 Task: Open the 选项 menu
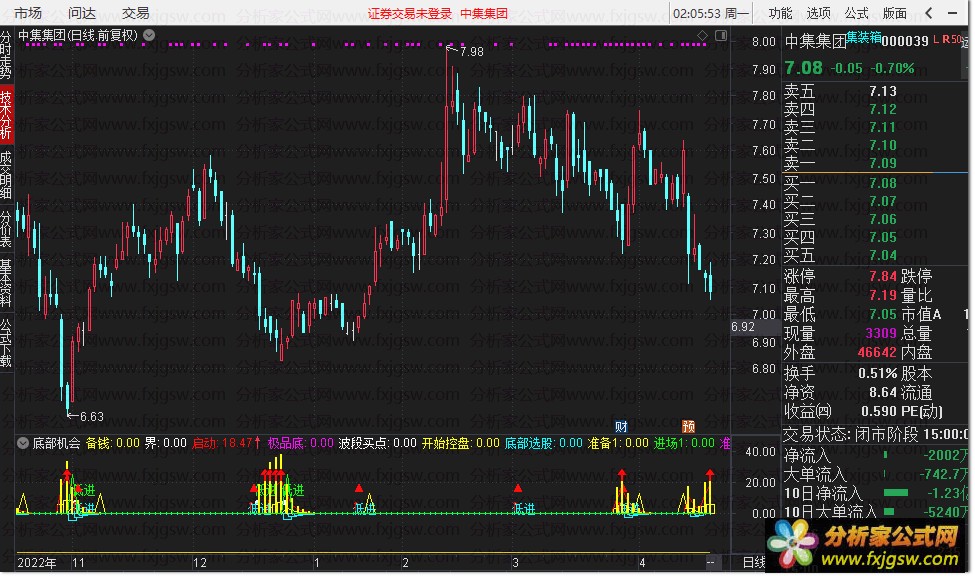(818, 12)
